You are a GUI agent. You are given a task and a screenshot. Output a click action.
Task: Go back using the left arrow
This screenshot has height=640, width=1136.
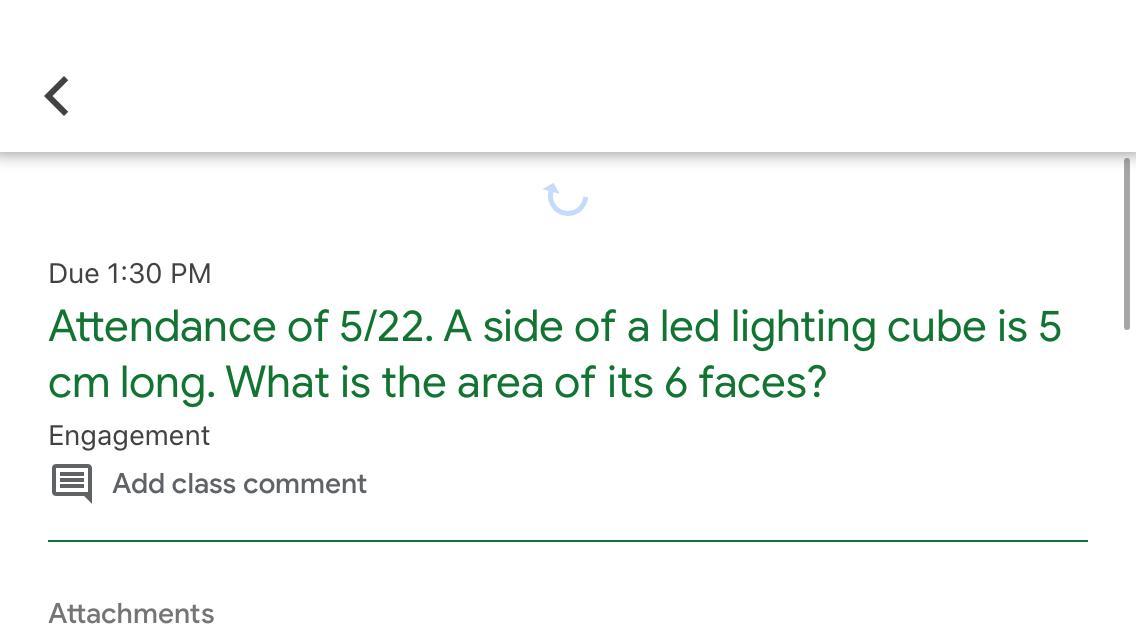point(57,96)
